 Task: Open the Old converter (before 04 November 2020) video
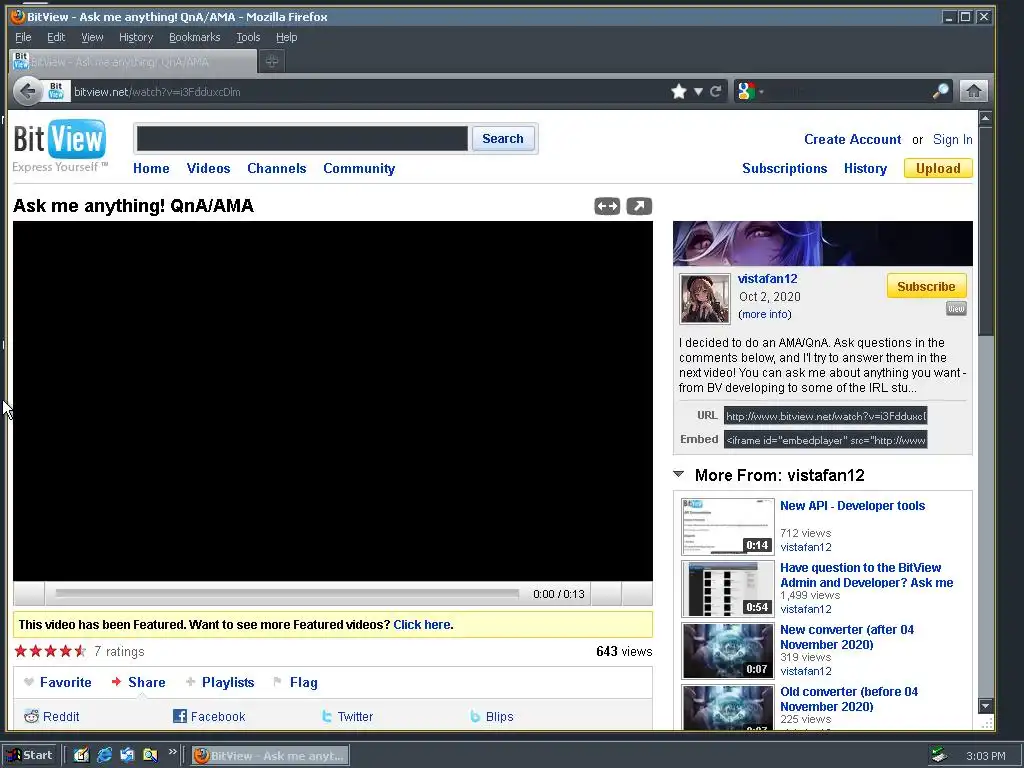[x=849, y=699]
